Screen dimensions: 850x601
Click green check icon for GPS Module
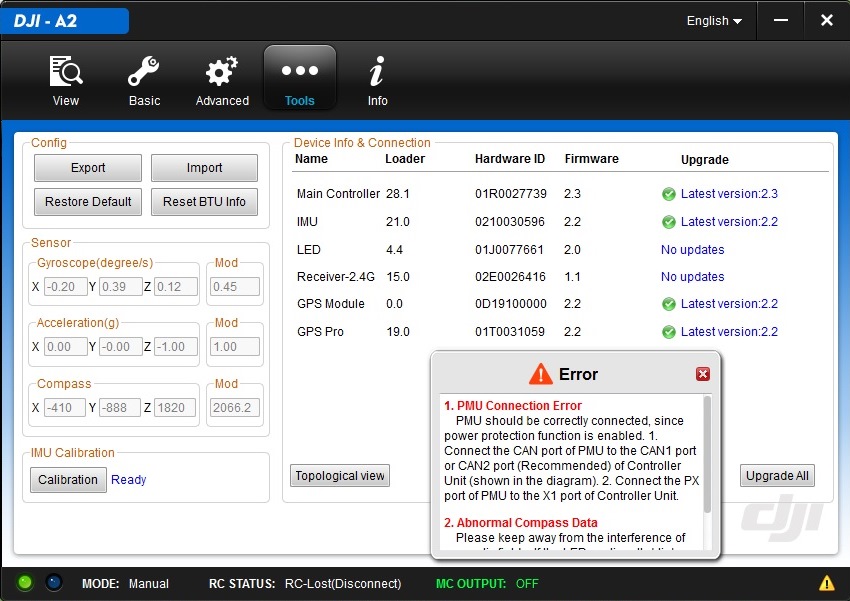pos(668,304)
